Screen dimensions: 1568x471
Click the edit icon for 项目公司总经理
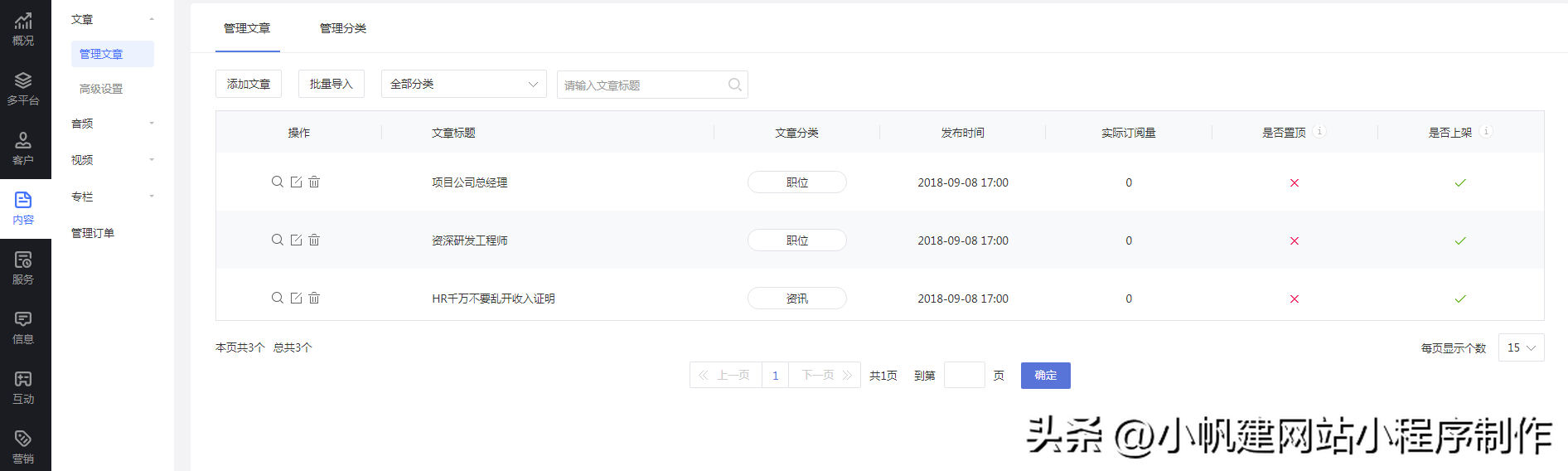pyautogui.click(x=296, y=182)
